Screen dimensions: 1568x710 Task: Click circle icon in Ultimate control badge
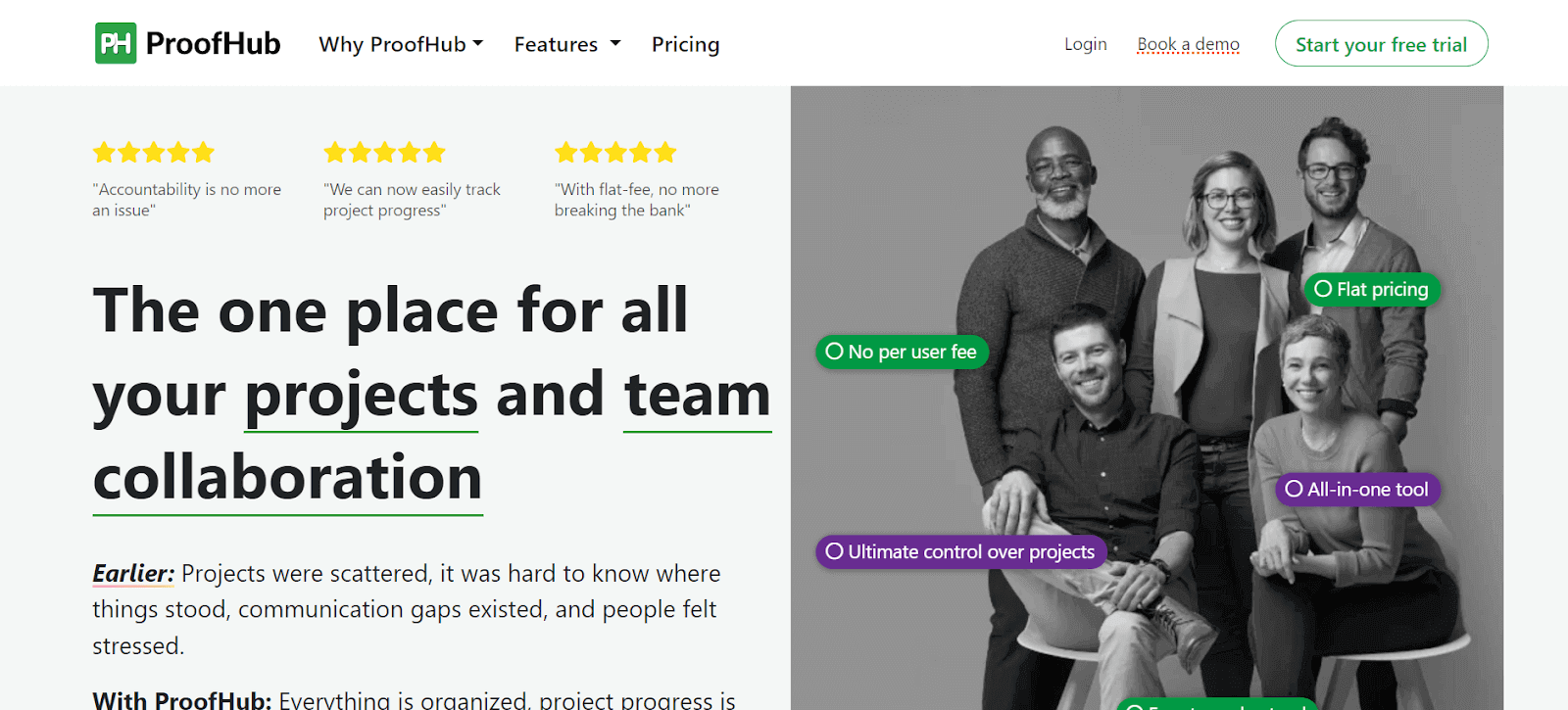[x=835, y=551]
